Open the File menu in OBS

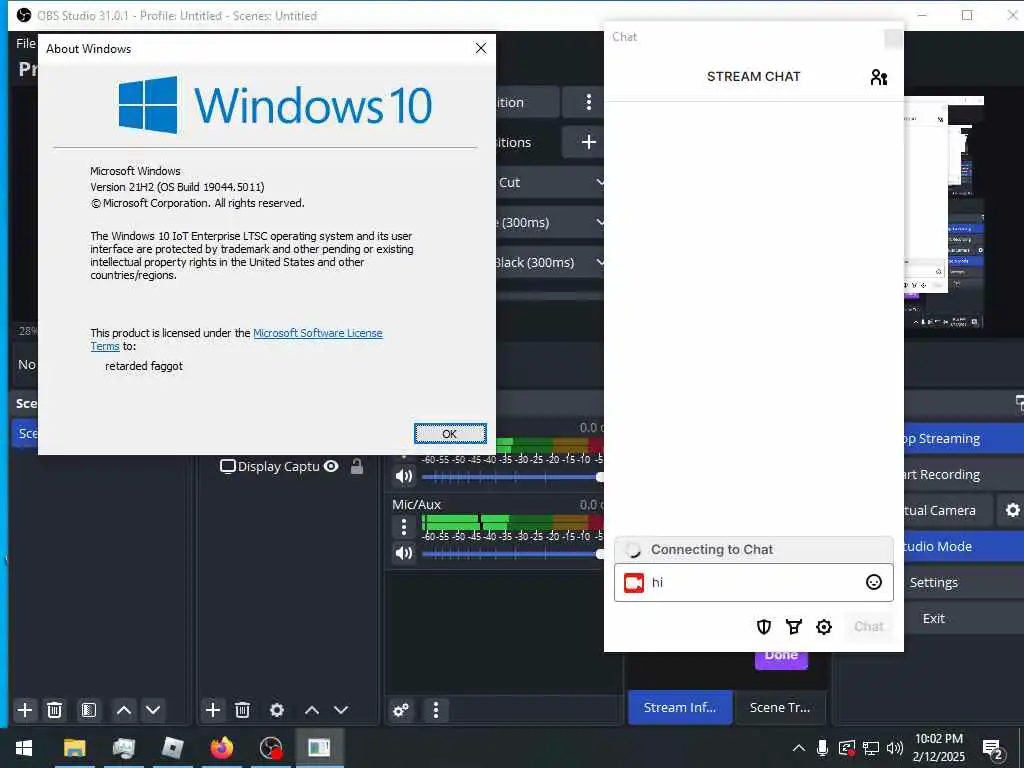[25, 43]
